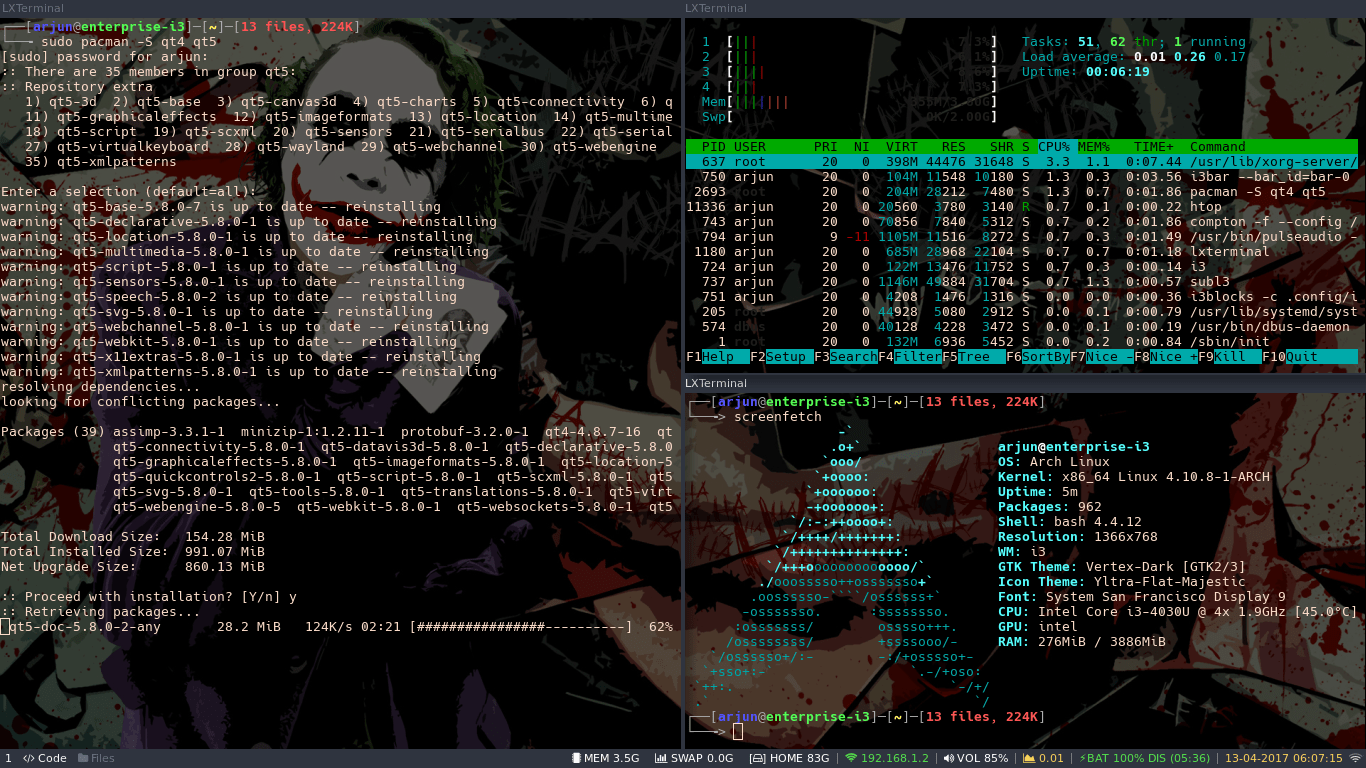
Task: Sort htop by the MEM% column header
Action: (x=1094, y=147)
